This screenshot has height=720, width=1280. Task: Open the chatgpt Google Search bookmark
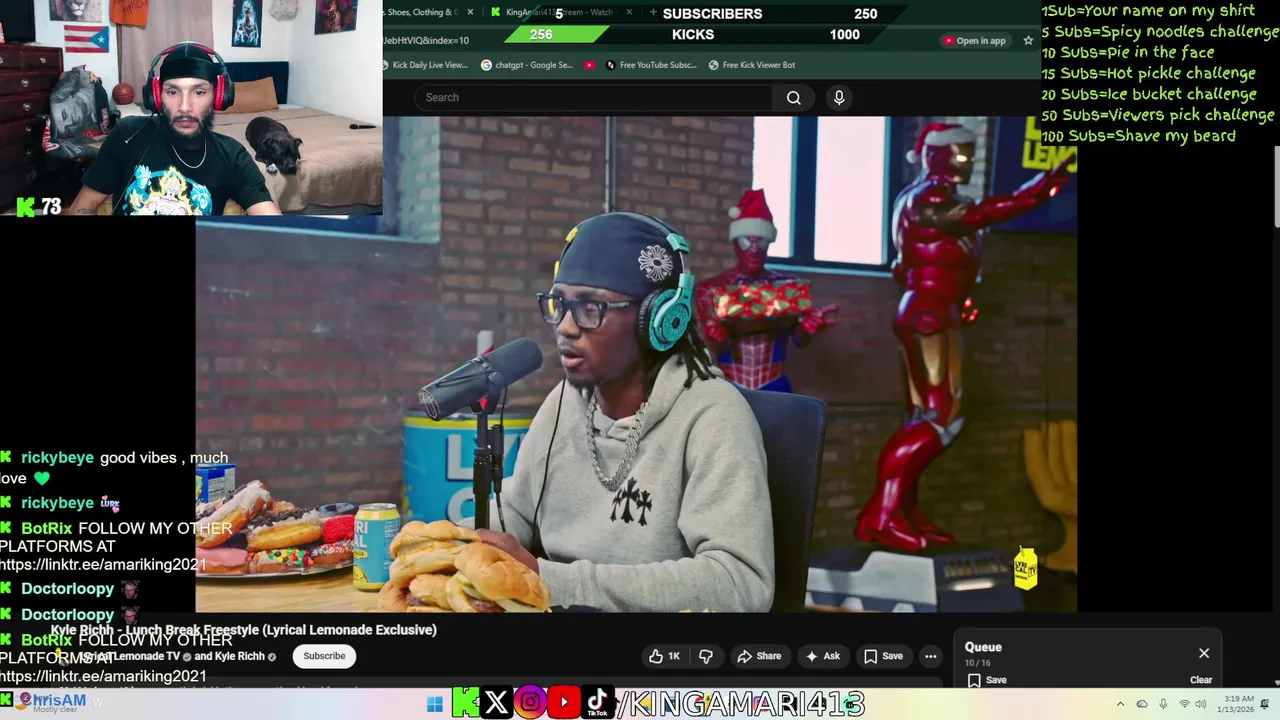[527, 65]
